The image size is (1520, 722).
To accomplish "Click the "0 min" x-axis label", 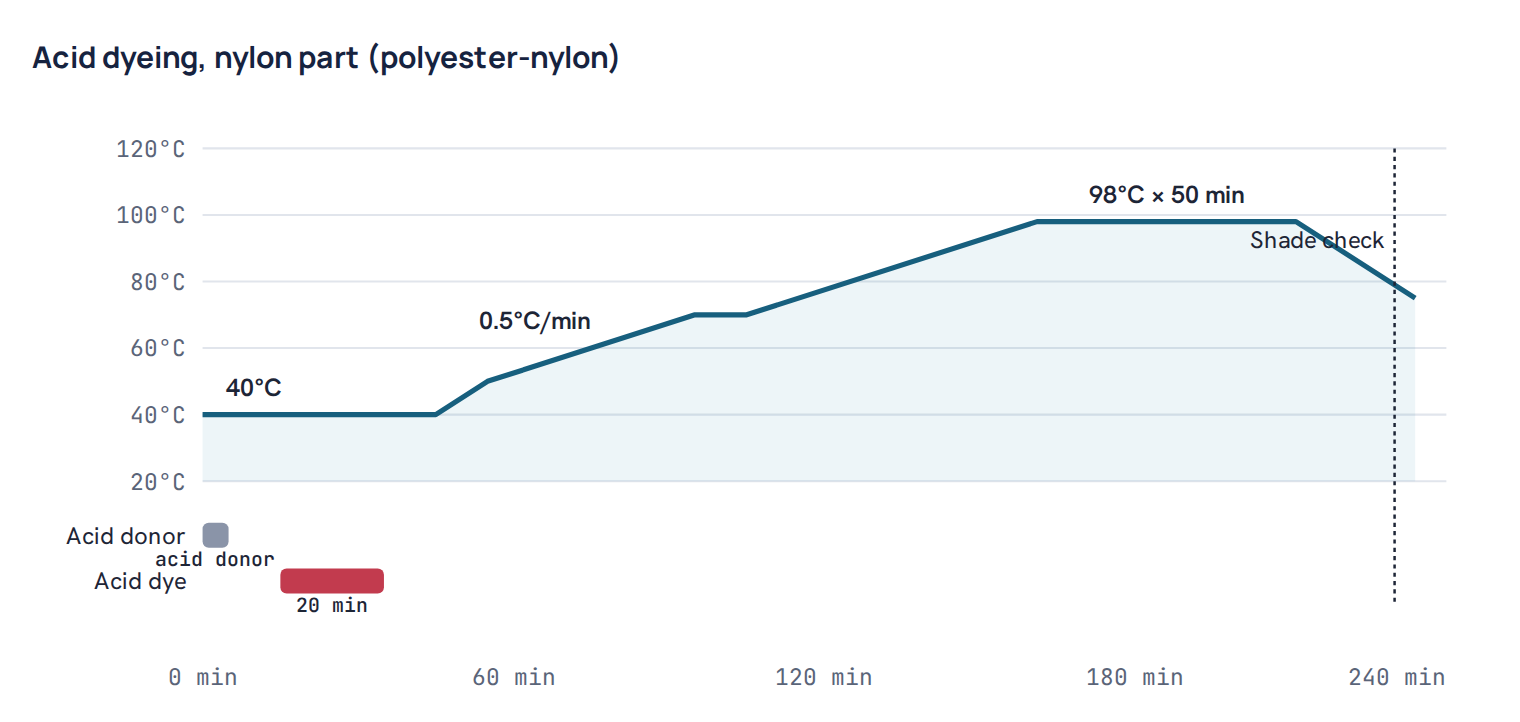I will pos(203,677).
